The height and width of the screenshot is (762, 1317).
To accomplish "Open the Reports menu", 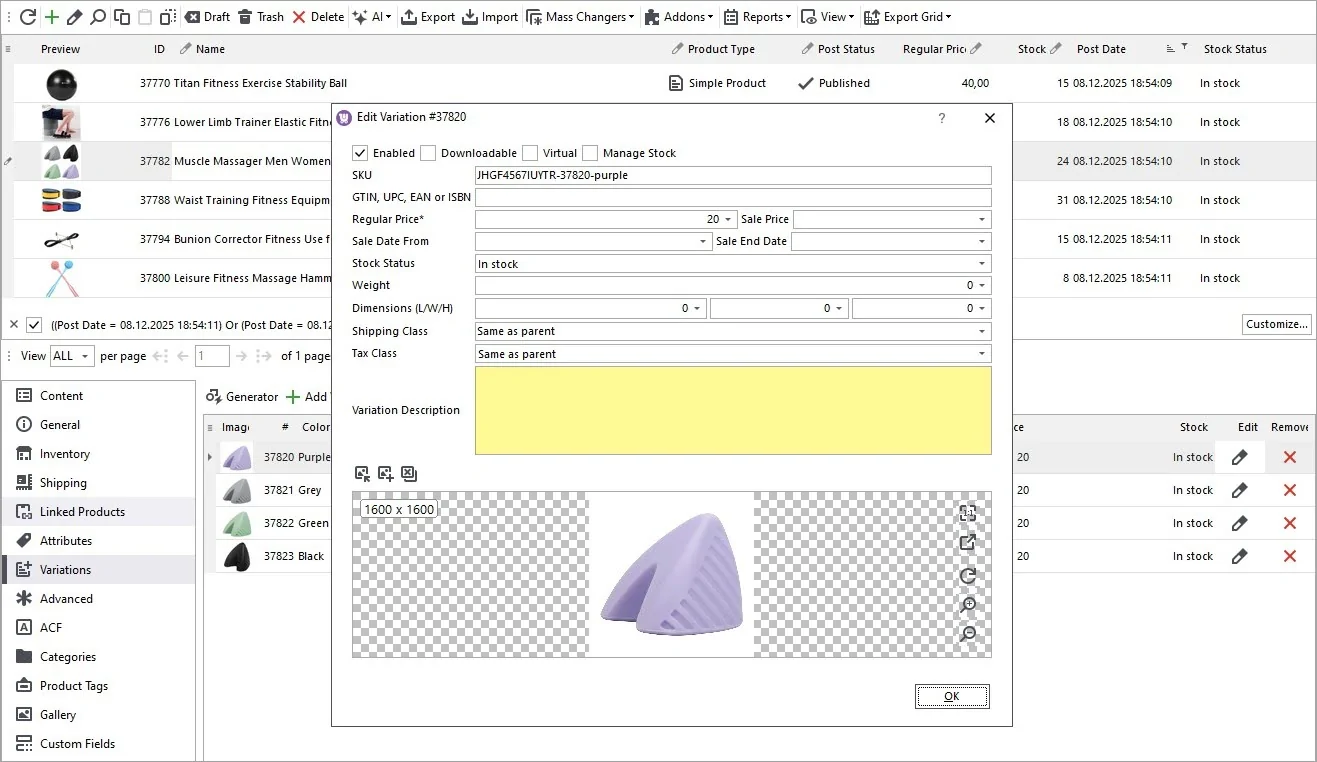I will [x=757, y=16].
